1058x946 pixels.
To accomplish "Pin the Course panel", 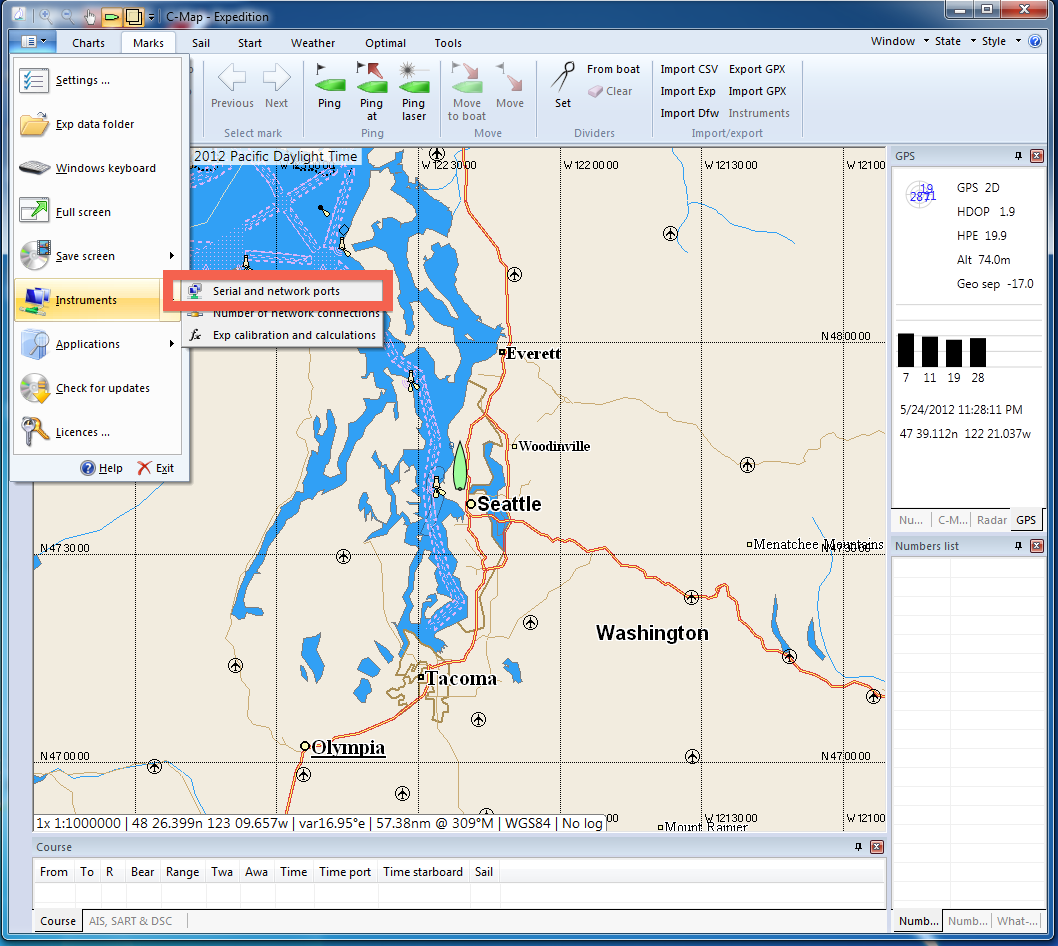I will [858, 847].
